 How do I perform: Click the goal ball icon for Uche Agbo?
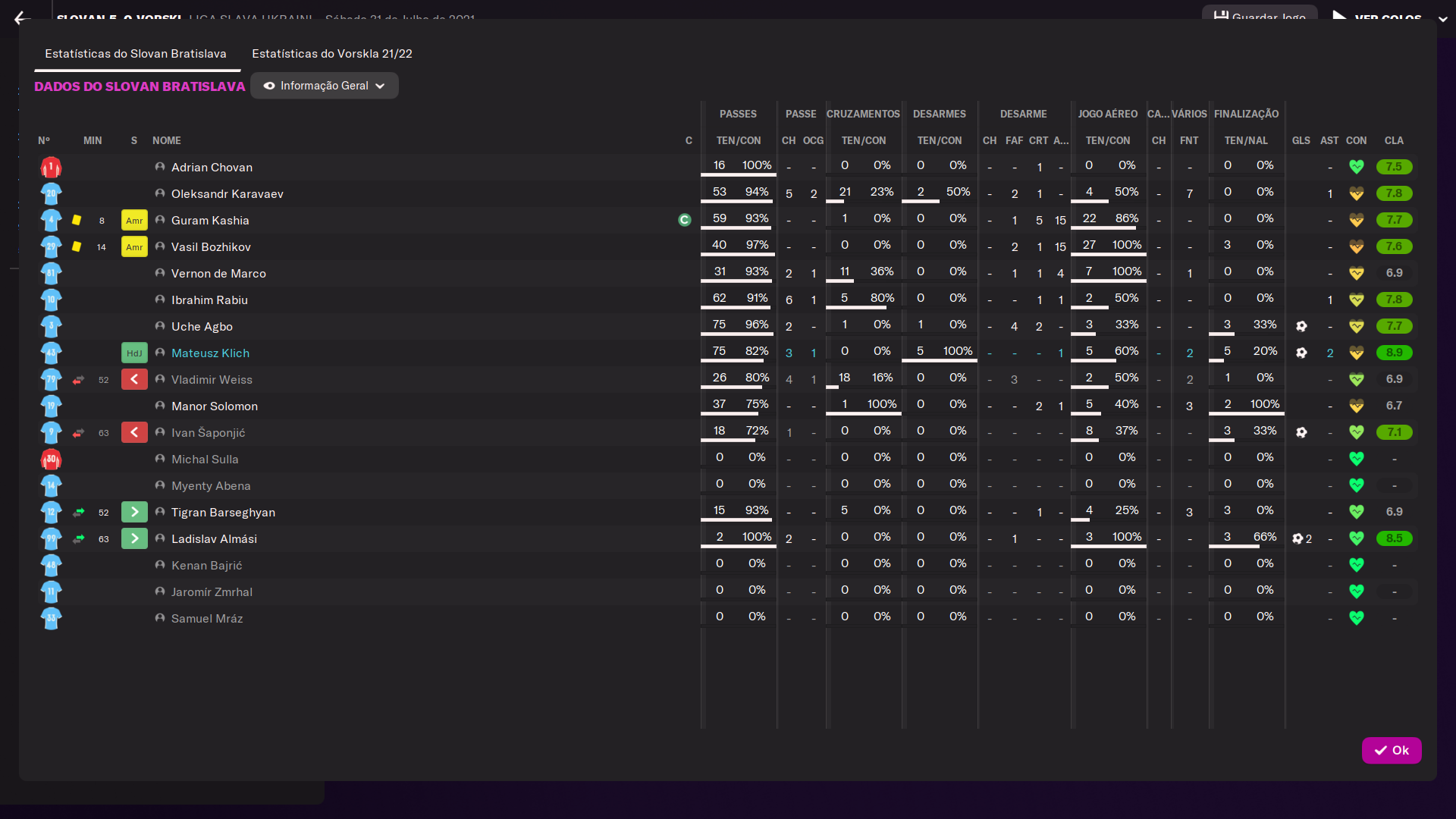[x=1301, y=326]
